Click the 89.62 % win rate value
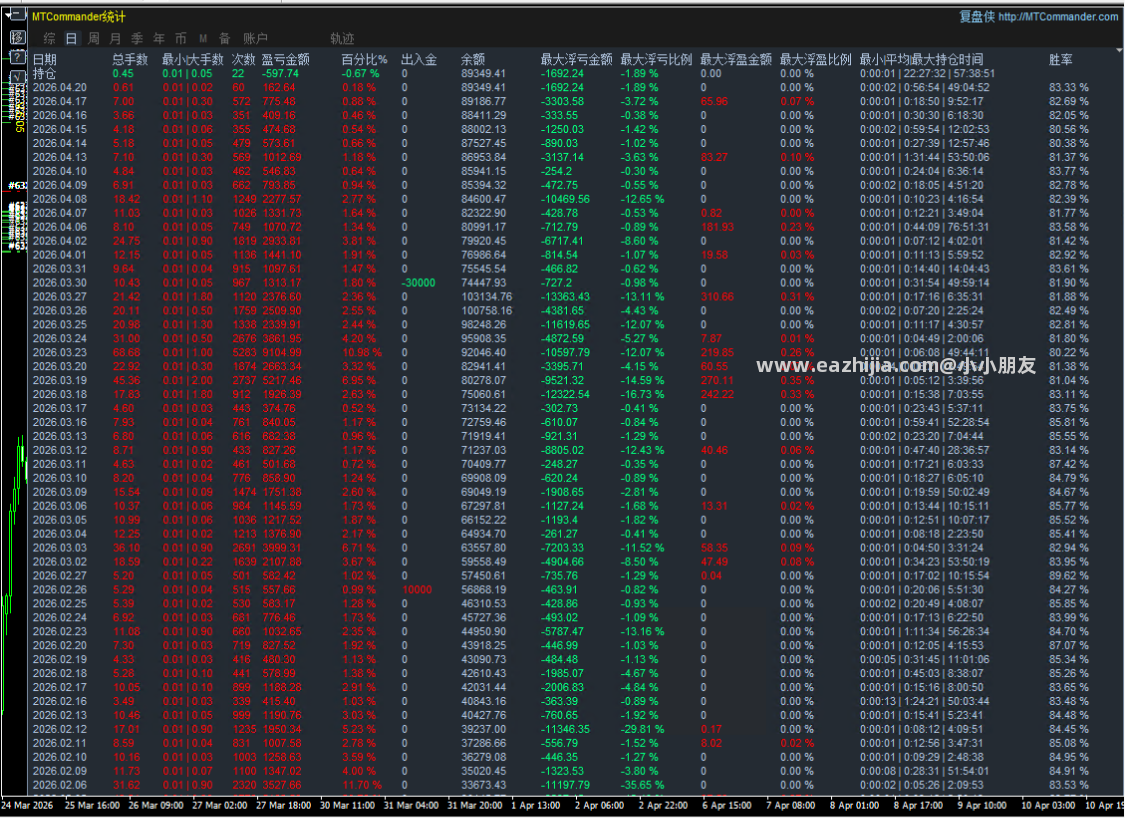The height and width of the screenshot is (818, 1125). 1068,576
